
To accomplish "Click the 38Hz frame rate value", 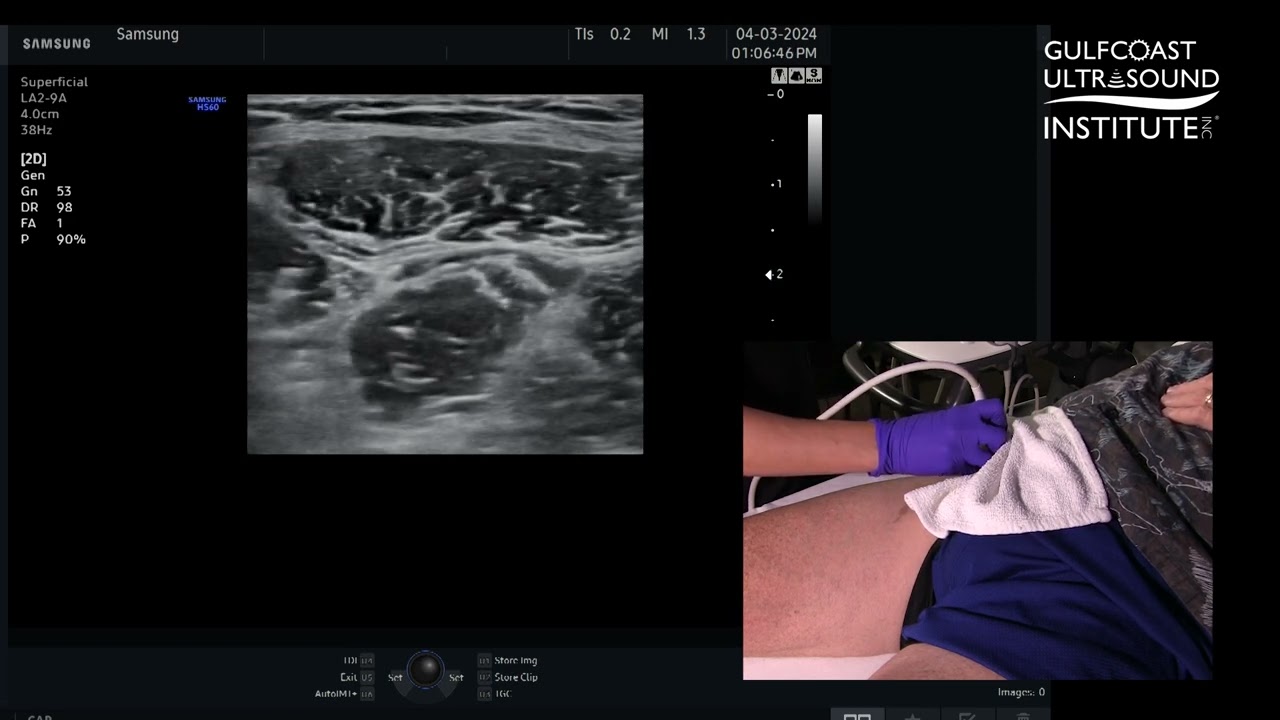I will click(x=36, y=130).
